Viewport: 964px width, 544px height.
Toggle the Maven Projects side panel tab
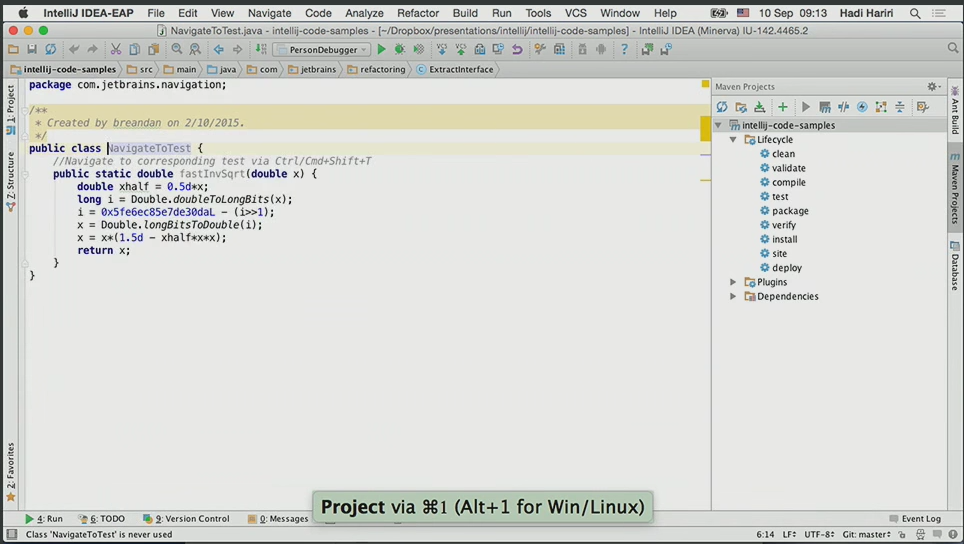pos(955,190)
